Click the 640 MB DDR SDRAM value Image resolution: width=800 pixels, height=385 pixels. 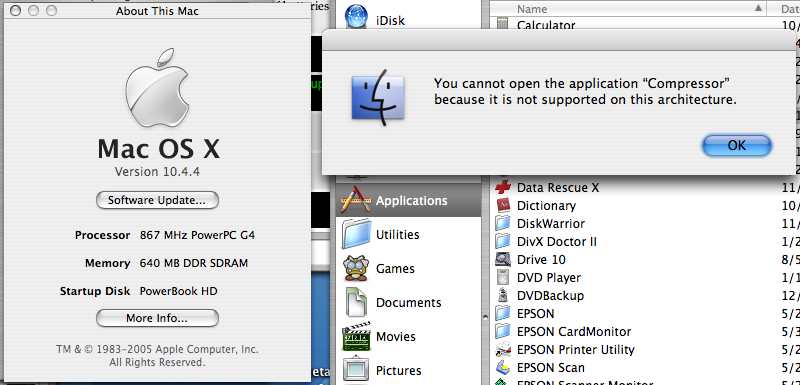(x=194, y=264)
